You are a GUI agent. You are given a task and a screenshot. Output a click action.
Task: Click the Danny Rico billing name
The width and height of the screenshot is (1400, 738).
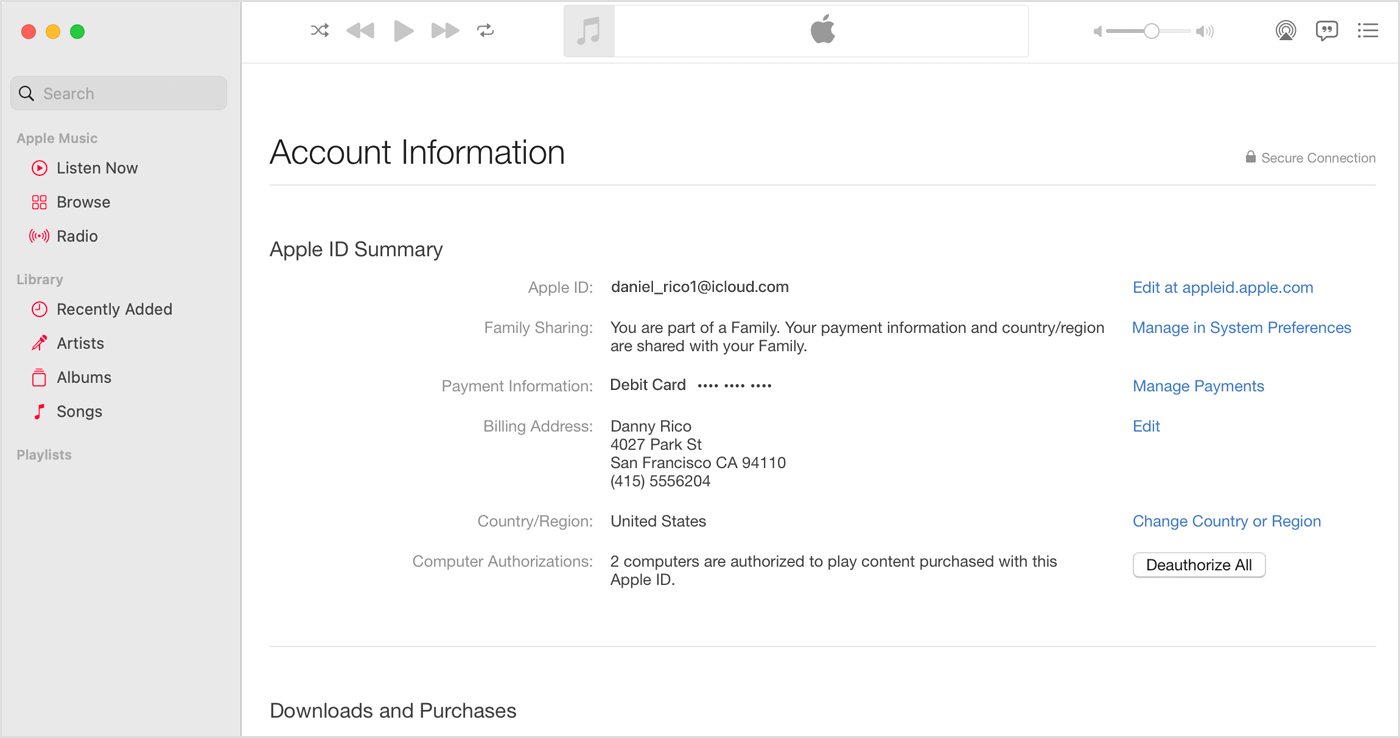point(651,426)
